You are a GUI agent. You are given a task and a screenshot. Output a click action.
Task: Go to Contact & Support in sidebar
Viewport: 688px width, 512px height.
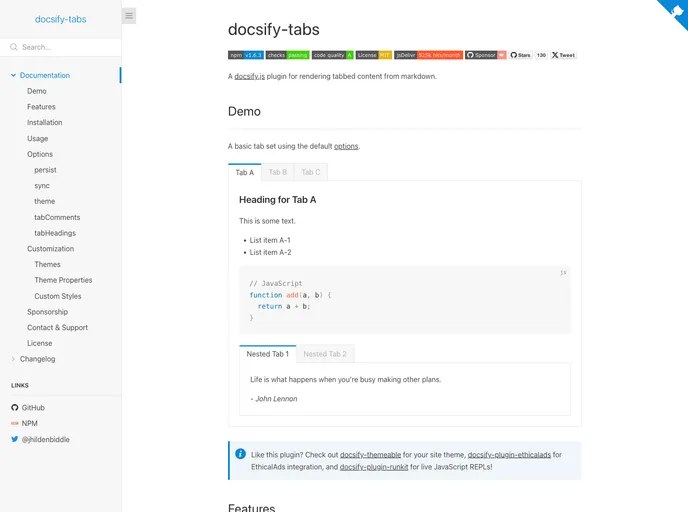(57, 328)
